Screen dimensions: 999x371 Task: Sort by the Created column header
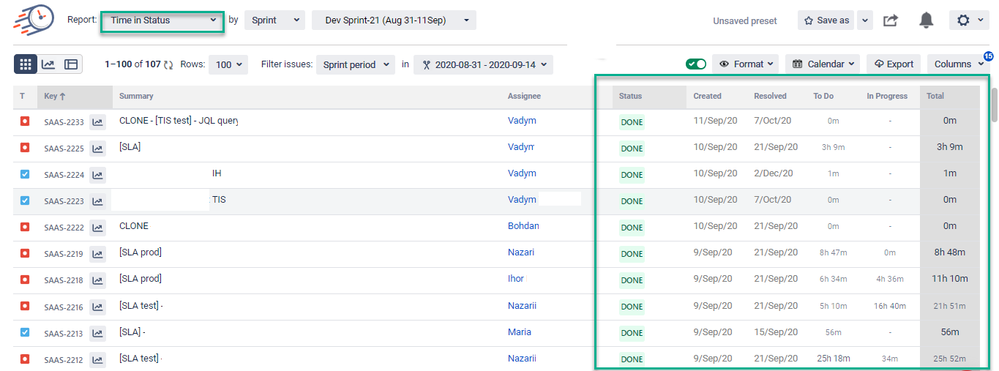[x=707, y=96]
